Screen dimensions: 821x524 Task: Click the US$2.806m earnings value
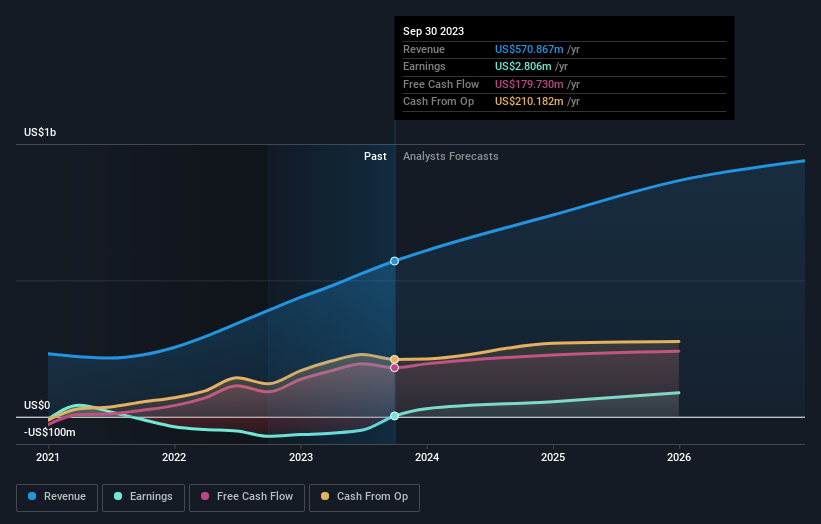click(523, 66)
